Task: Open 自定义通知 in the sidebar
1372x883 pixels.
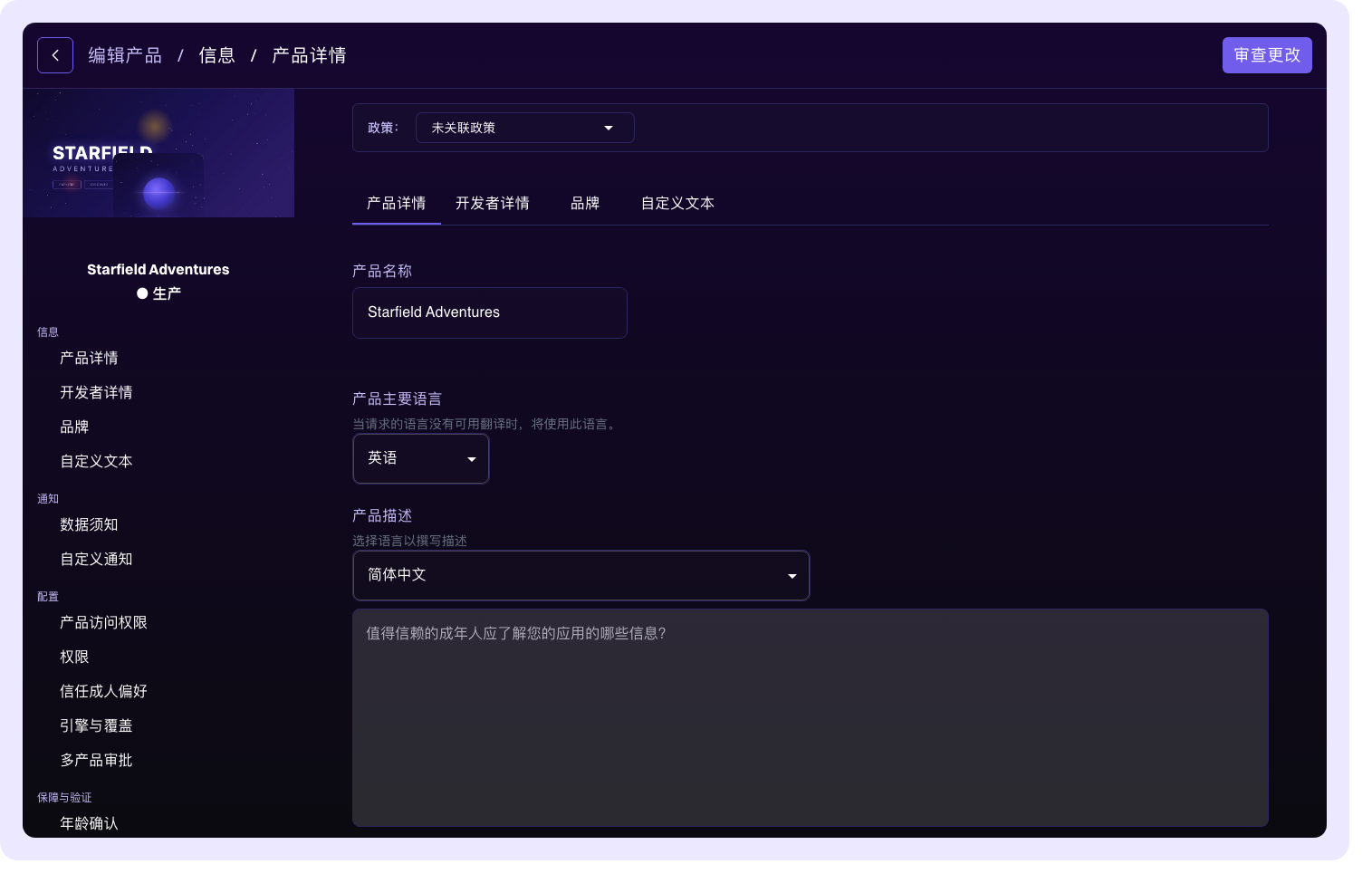Action: coord(96,559)
